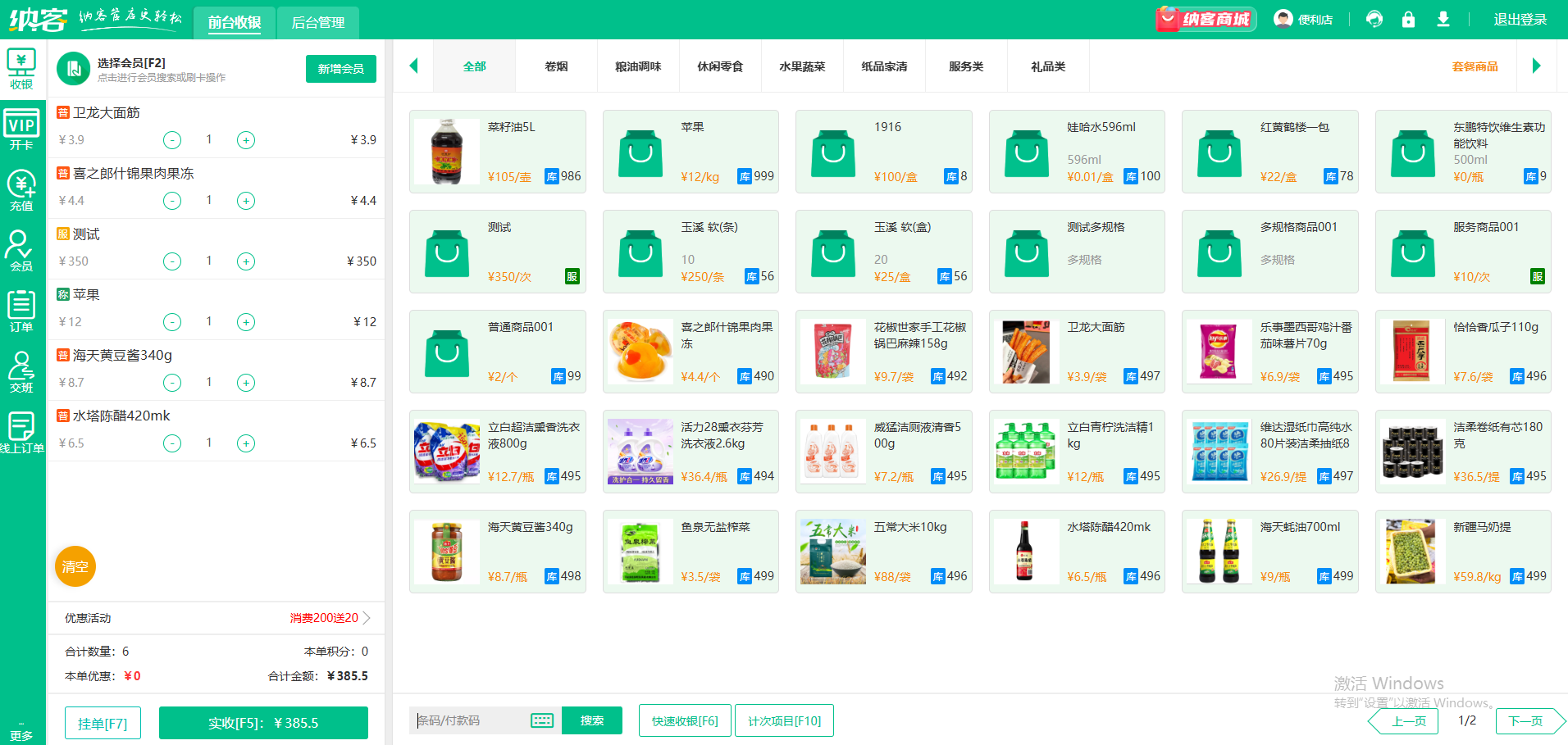Click the 挂单[F7] button
1568x745 pixels.
[103, 724]
